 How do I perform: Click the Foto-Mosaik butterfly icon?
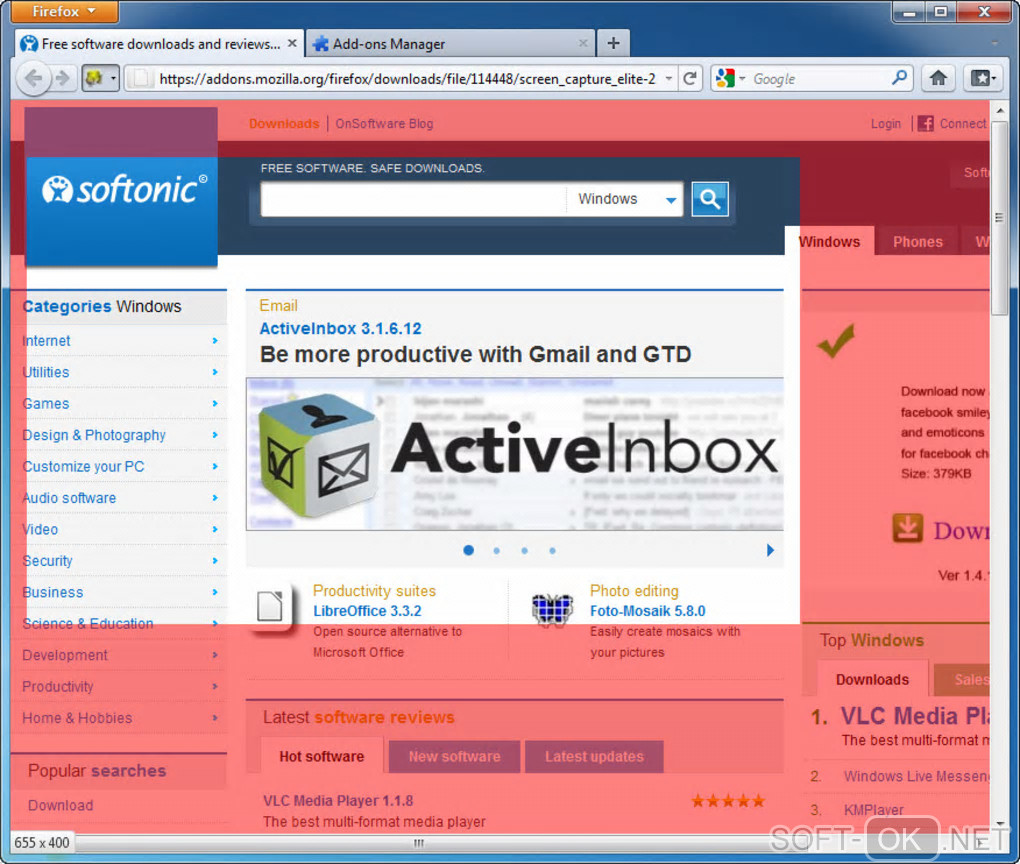pyautogui.click(x=552, y=610)
